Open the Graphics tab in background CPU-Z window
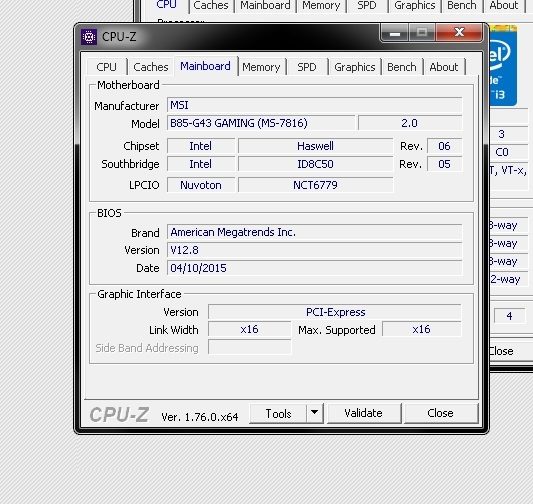This screenshot has height=504, width=533. [x=415, y=5]
